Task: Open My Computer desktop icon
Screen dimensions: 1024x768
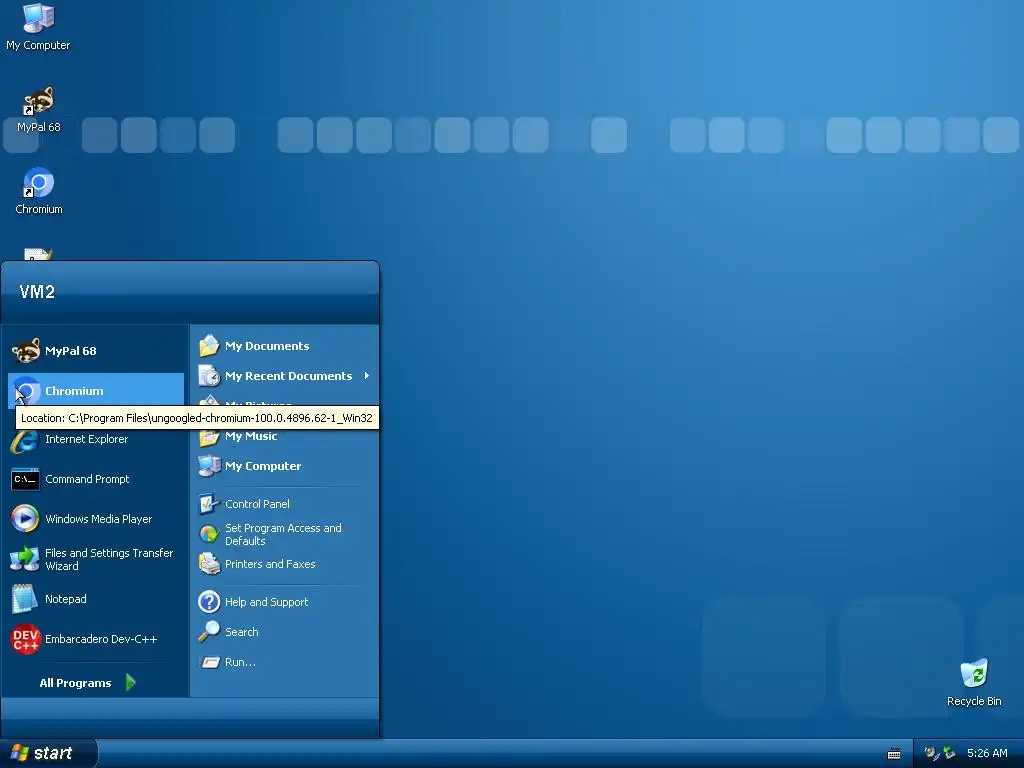Action: (38, 27)
